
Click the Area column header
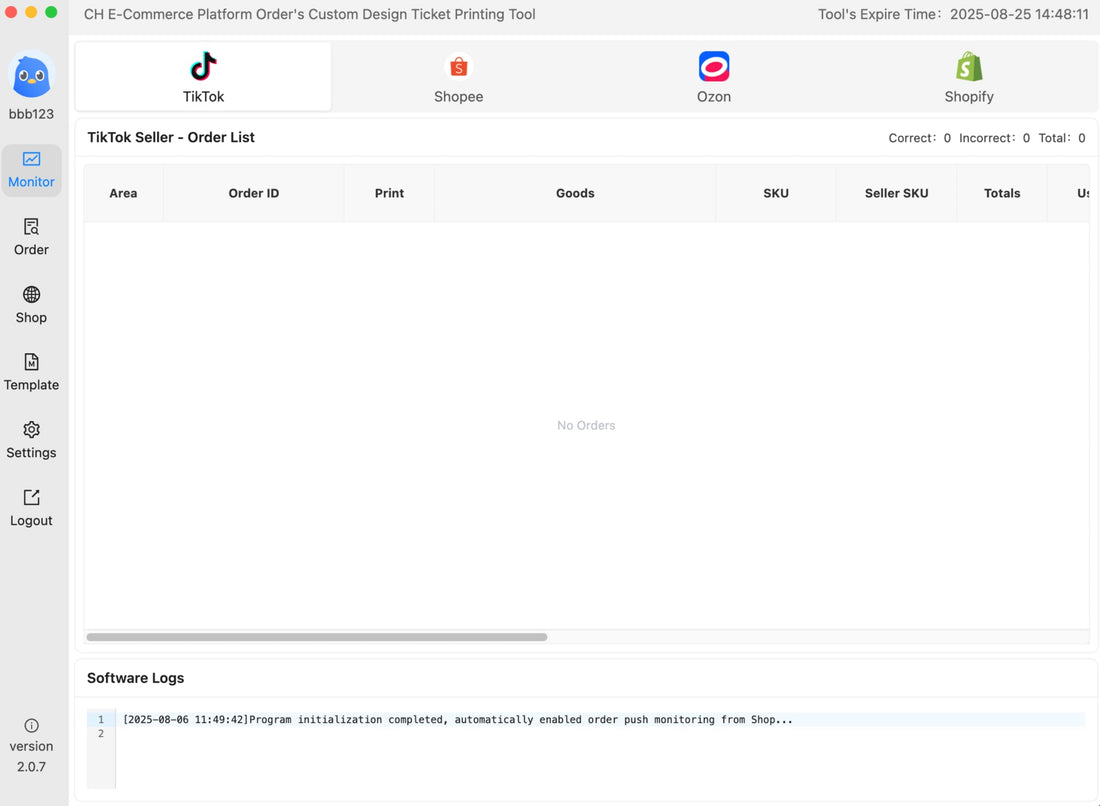(123, 193)
